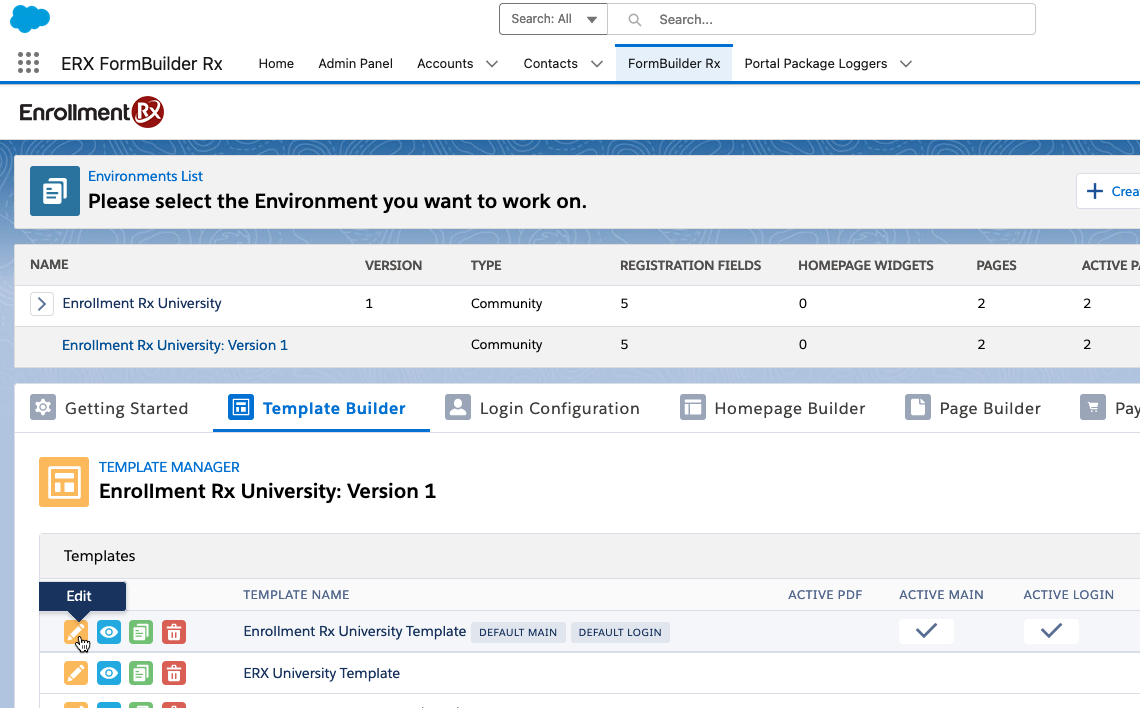The width and height of the screenshot is (1140, 708).
Task: Open the Search: All scope dropdown
Action: 553,19
